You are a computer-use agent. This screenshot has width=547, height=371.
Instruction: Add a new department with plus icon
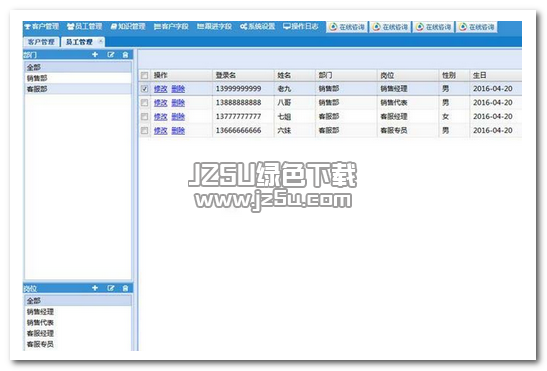(95, 55)
